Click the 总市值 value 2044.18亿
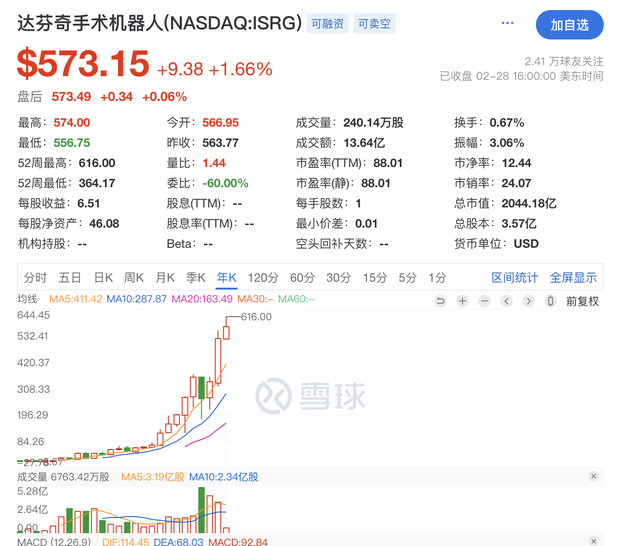Screen dimensions: 640x546 (x=529, y=203)
